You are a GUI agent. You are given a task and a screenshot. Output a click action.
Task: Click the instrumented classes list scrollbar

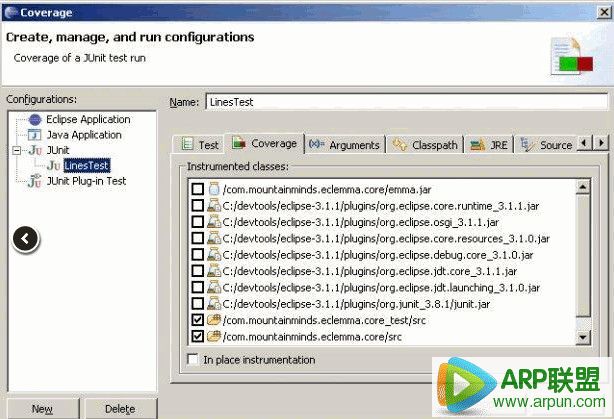coord(583,260)
